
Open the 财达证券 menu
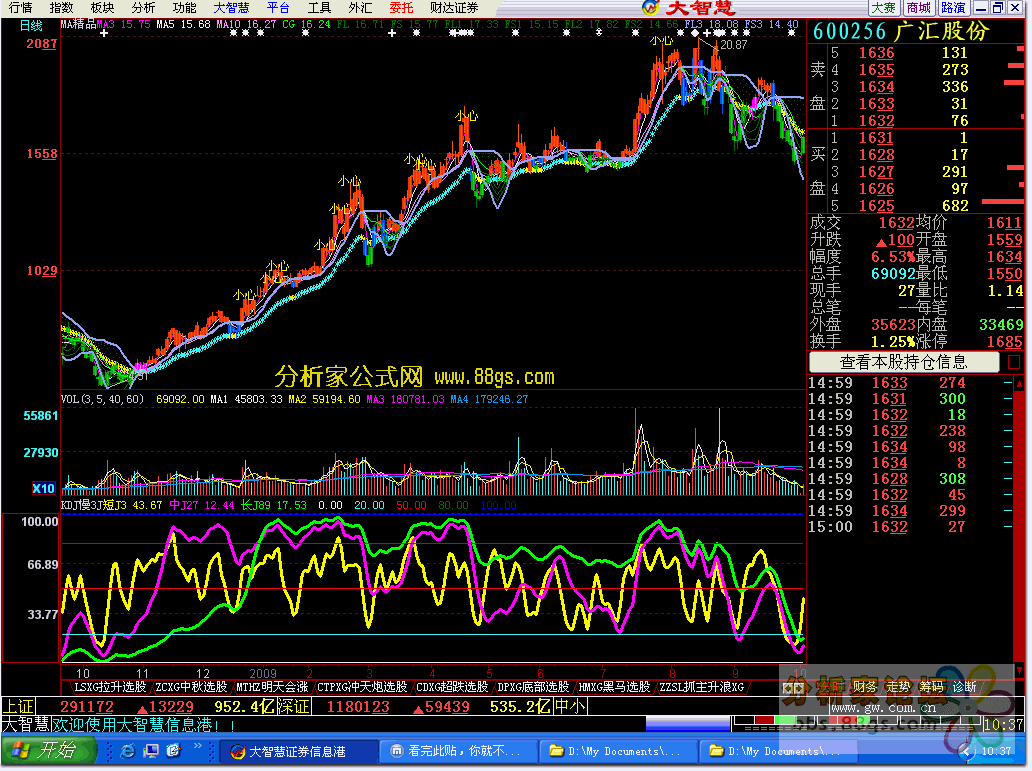tap(454, 8)
